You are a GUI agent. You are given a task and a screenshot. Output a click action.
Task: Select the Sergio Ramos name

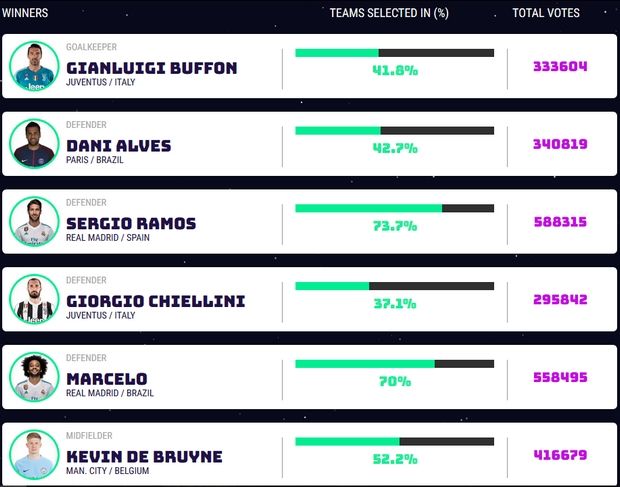(131, 223)
